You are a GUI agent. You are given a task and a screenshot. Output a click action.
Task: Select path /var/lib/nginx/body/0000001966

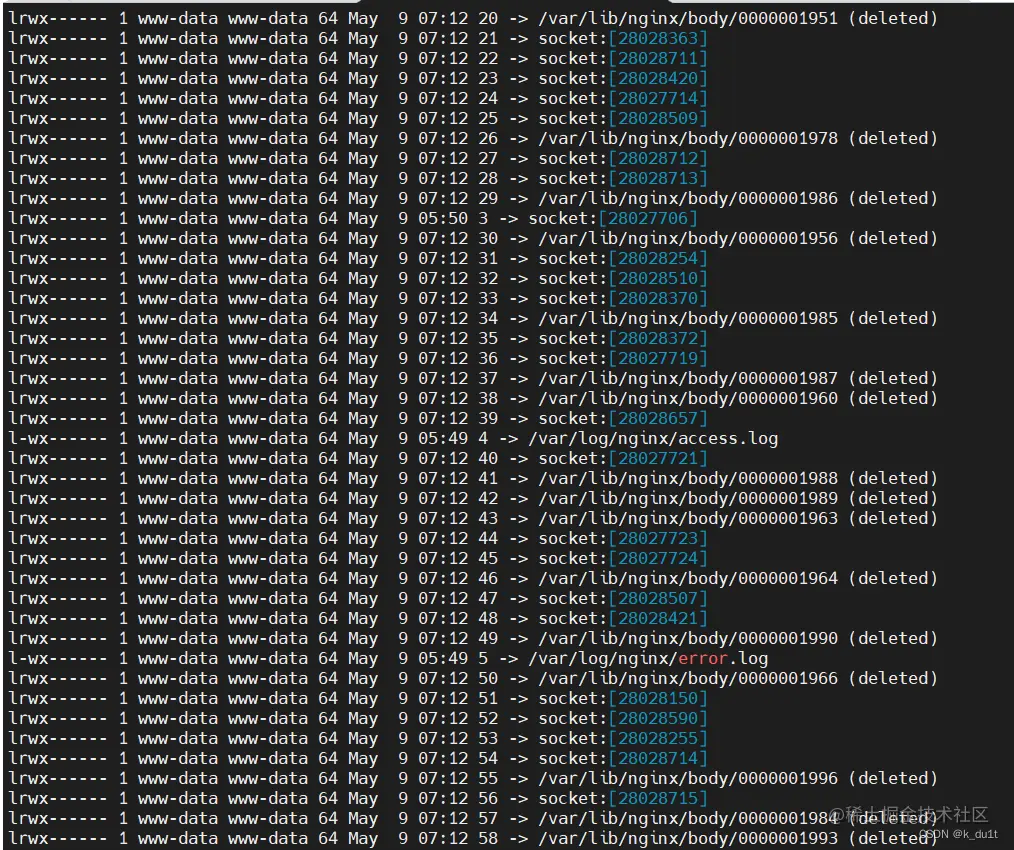click(688, 679)
